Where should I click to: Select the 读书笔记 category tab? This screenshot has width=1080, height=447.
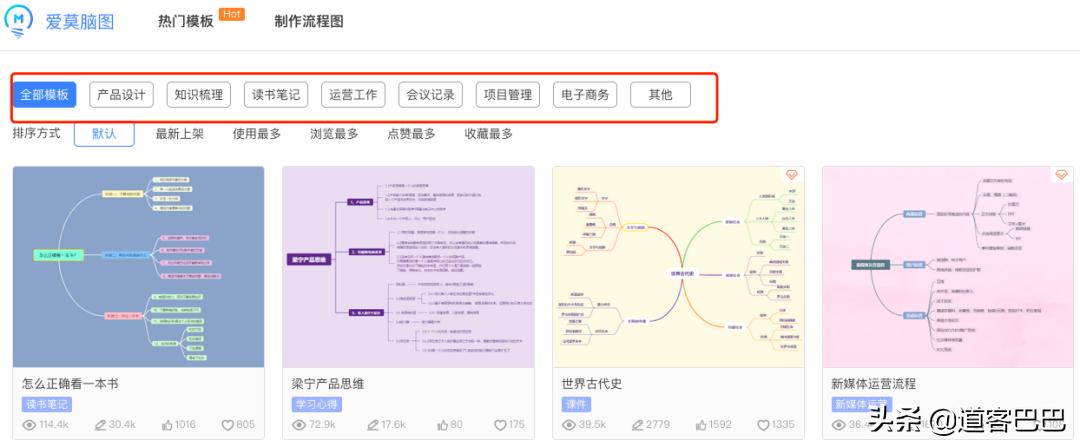(276, 95)
